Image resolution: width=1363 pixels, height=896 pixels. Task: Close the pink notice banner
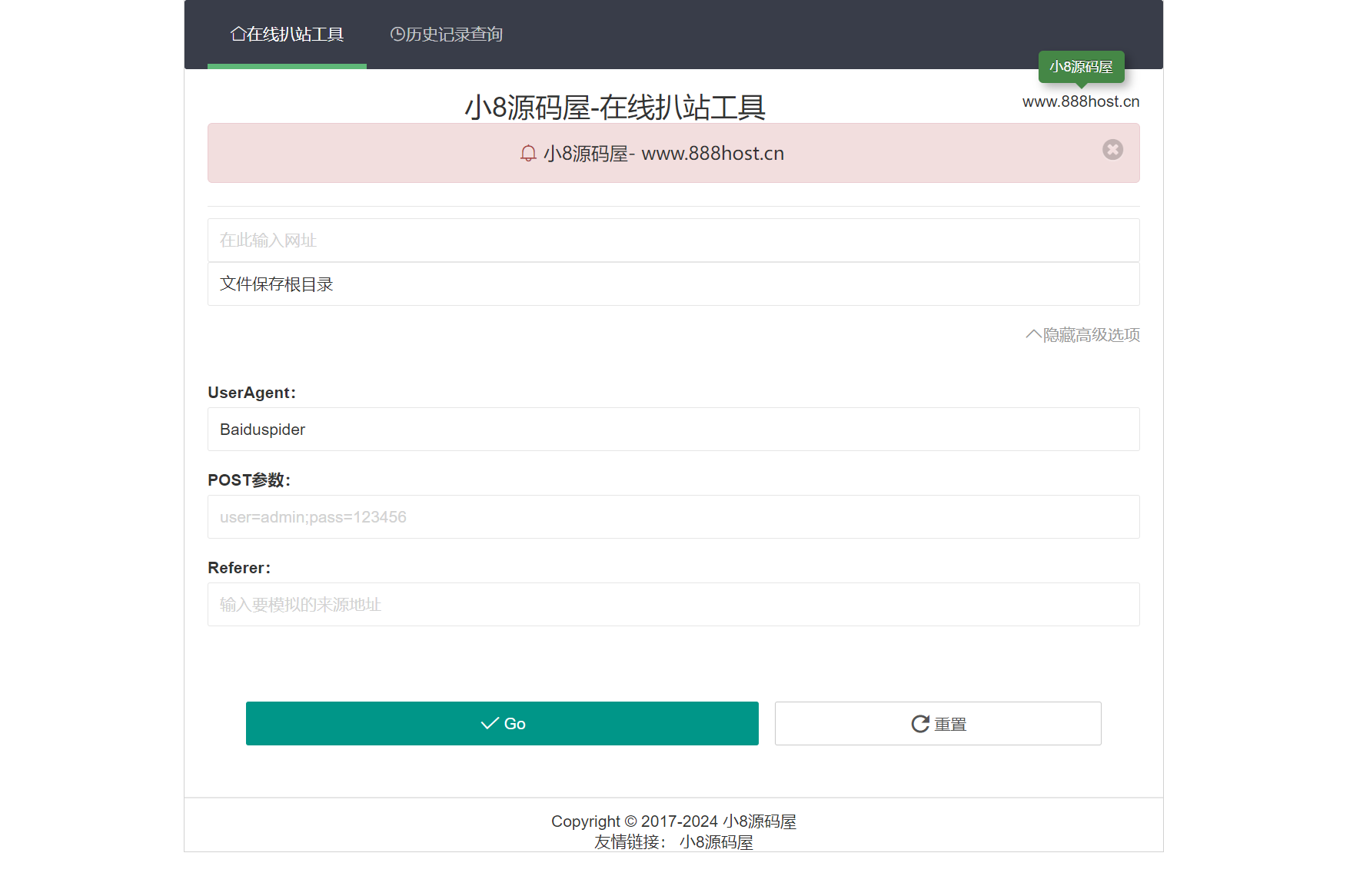tap(1112, 149)
